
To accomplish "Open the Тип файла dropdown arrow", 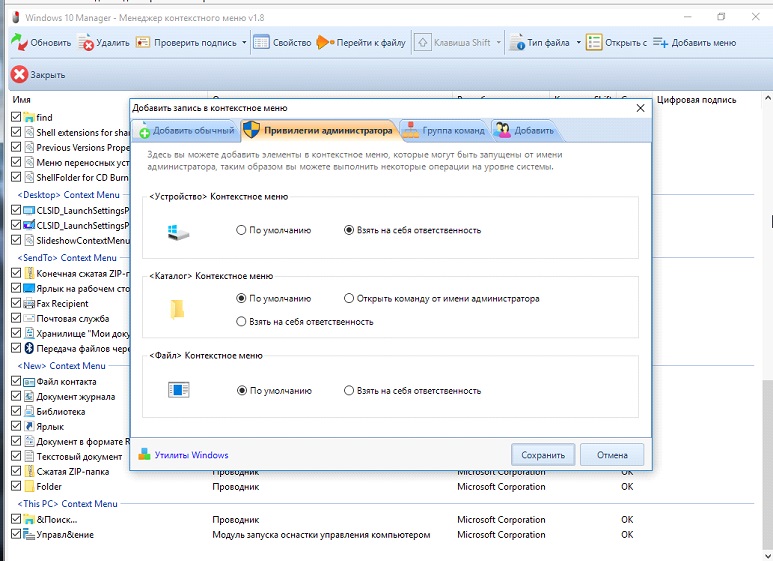I will pyautogui.click(x=579, y=43).
